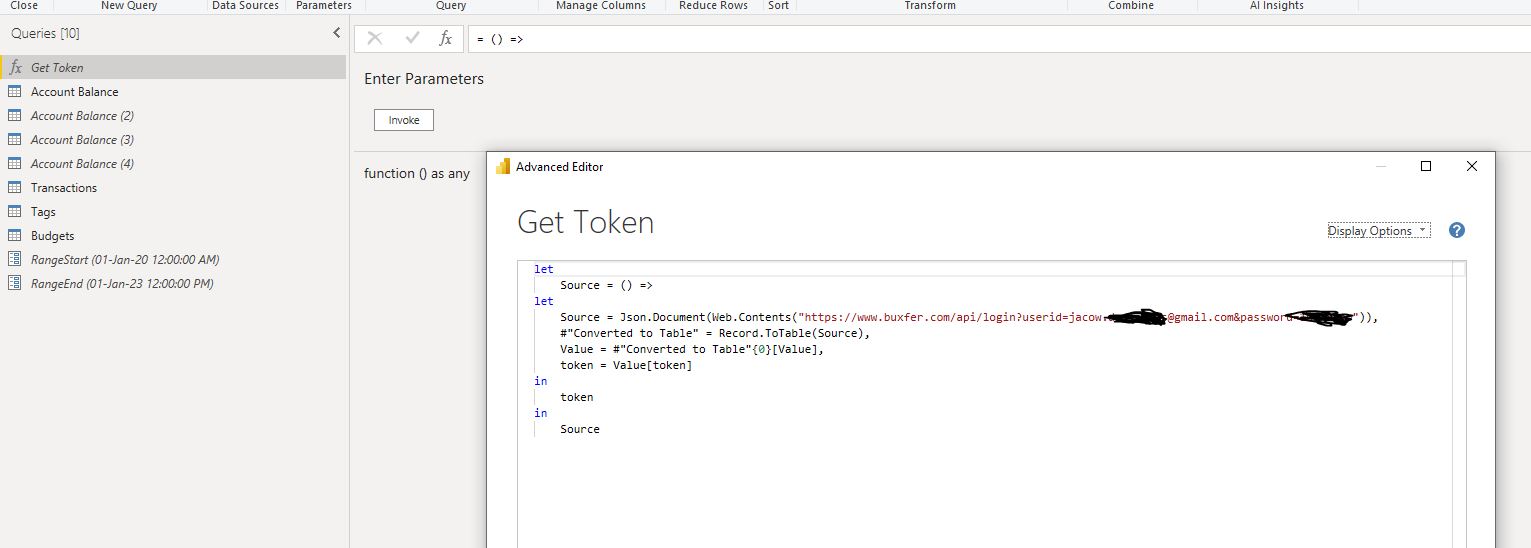Click the 'token = Value[token]' code line

click(x=626, y=365)
